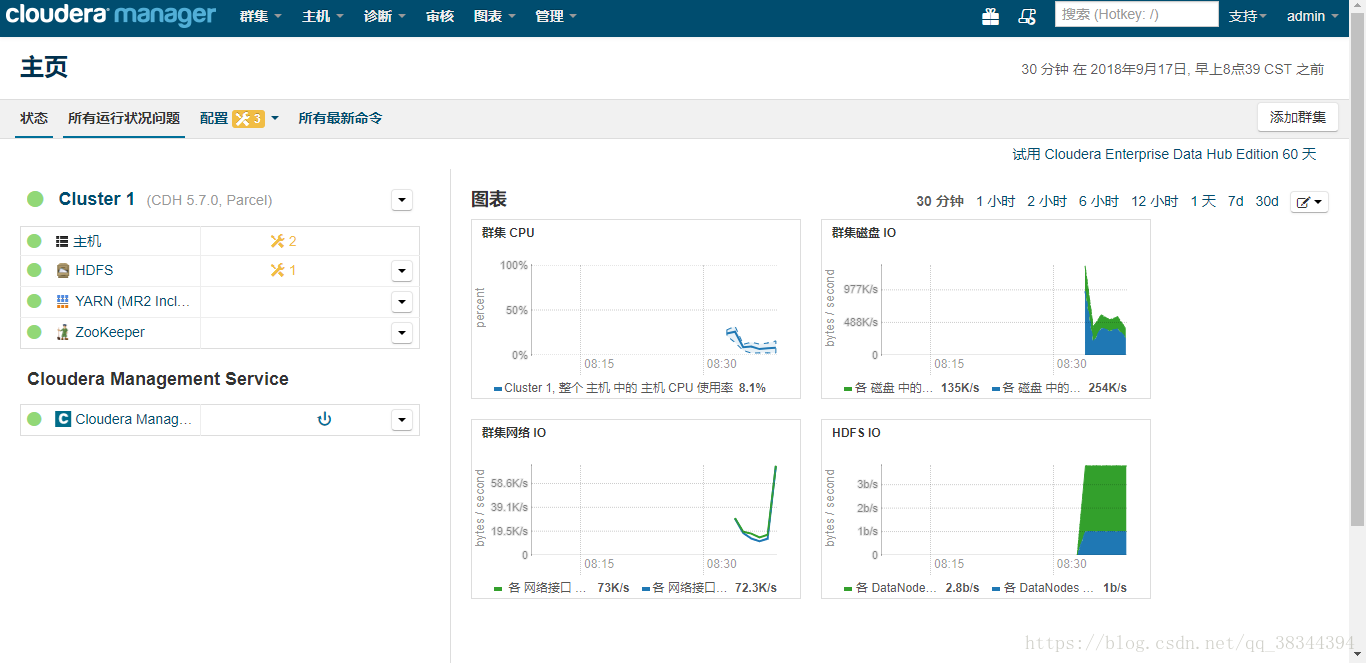Image resolution: width=1366 pixels, height=663 pixels.
Task: Click the page vertical scrollbar
Action: coord(1358,270)
